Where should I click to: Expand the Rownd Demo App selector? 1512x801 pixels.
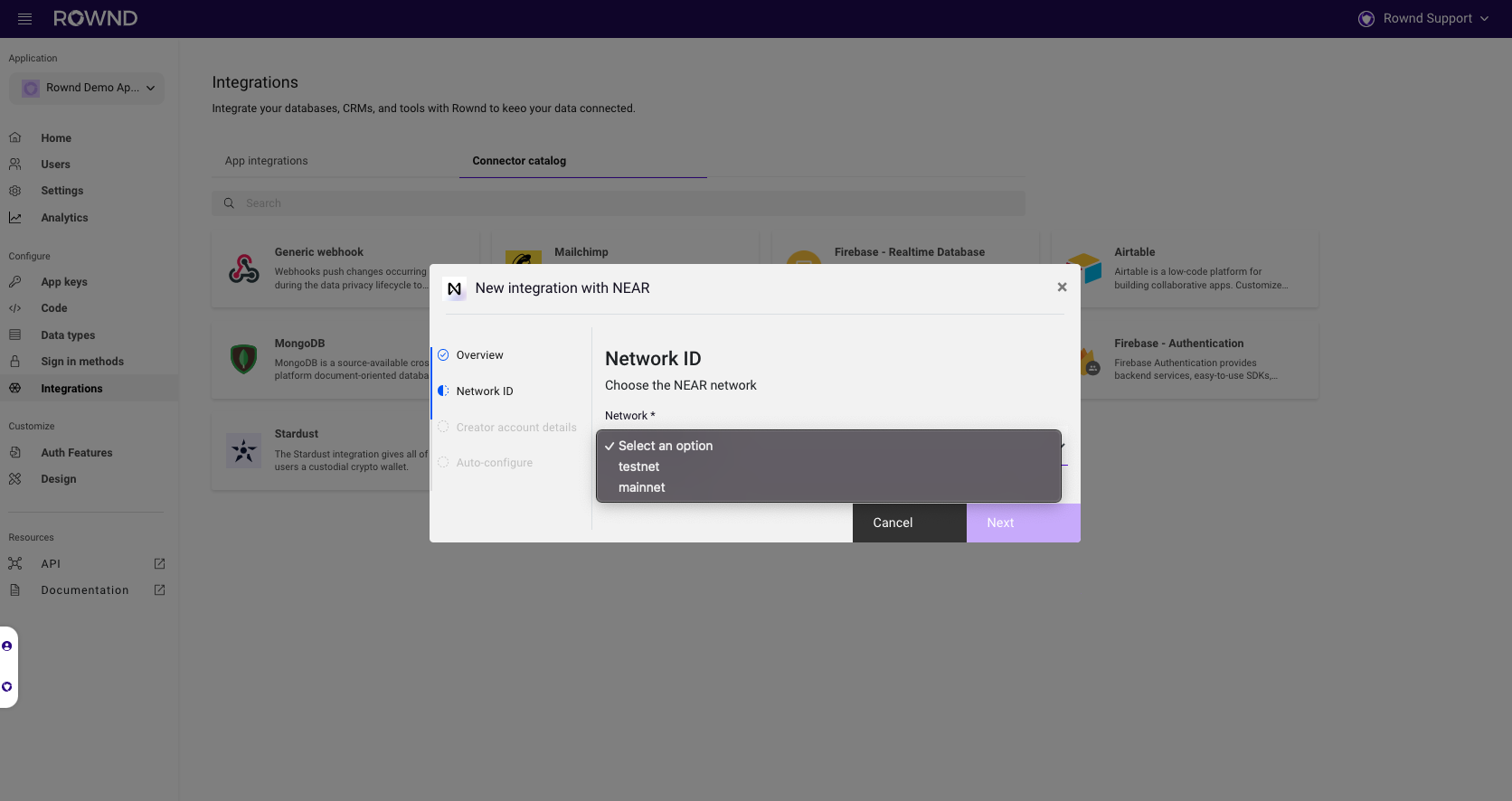[88, 88]
